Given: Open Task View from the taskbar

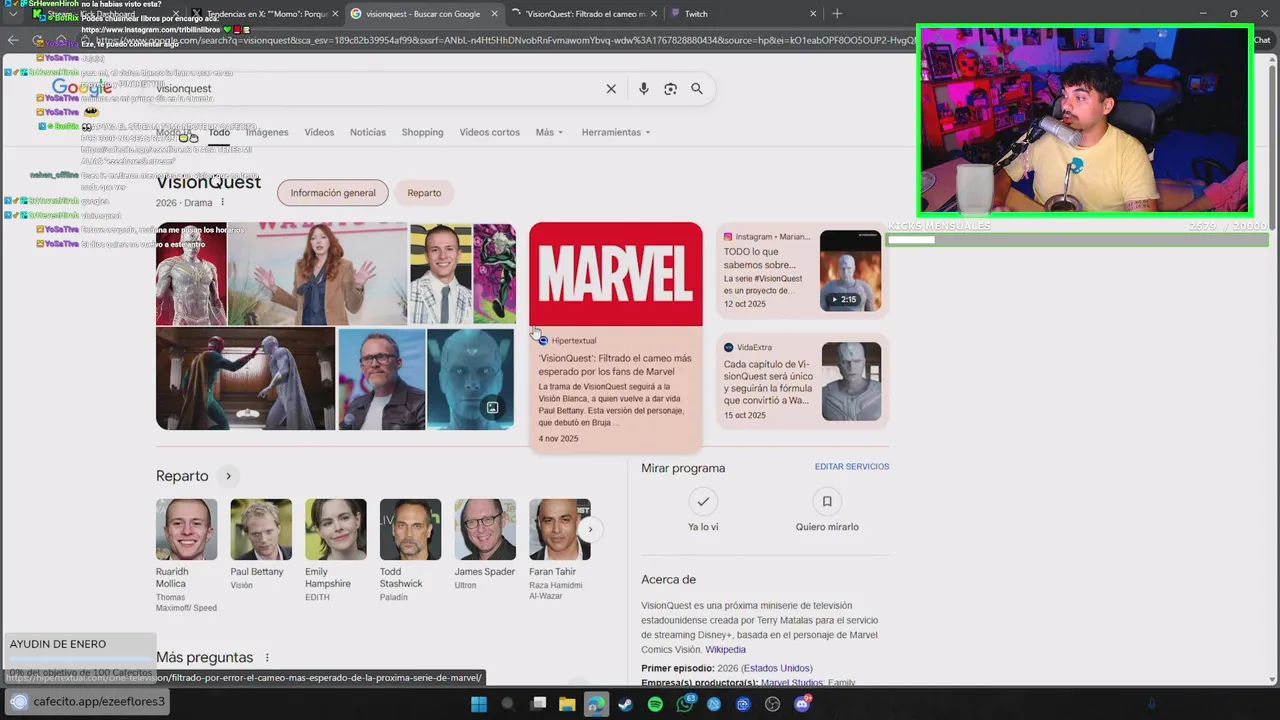Looking at the screenshot, I should (538, 704).
